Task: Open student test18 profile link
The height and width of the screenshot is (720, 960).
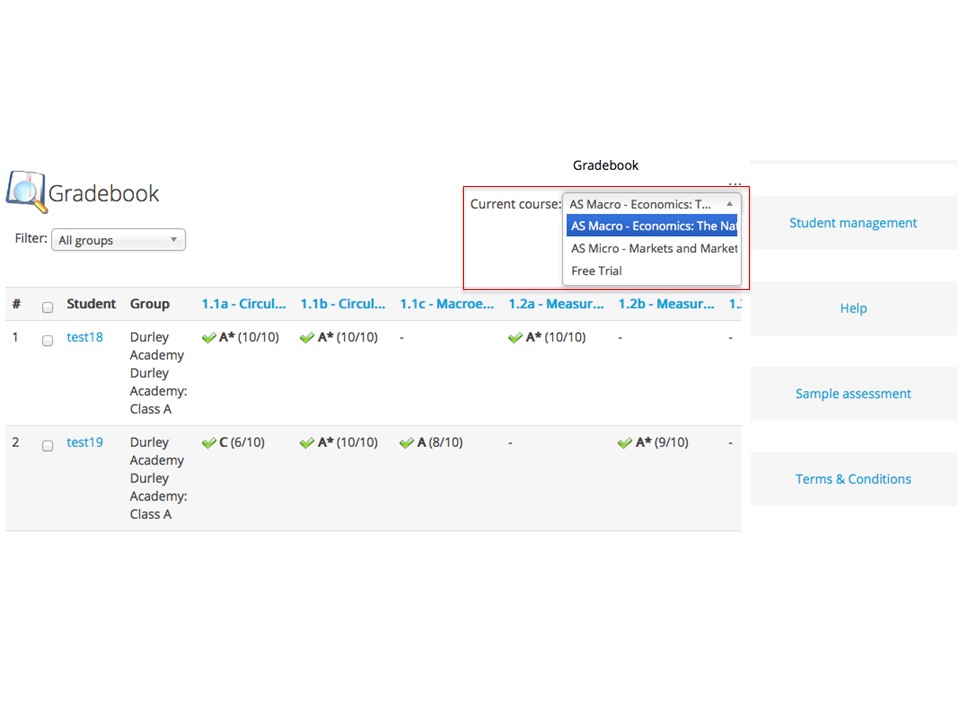Action: 84,337
